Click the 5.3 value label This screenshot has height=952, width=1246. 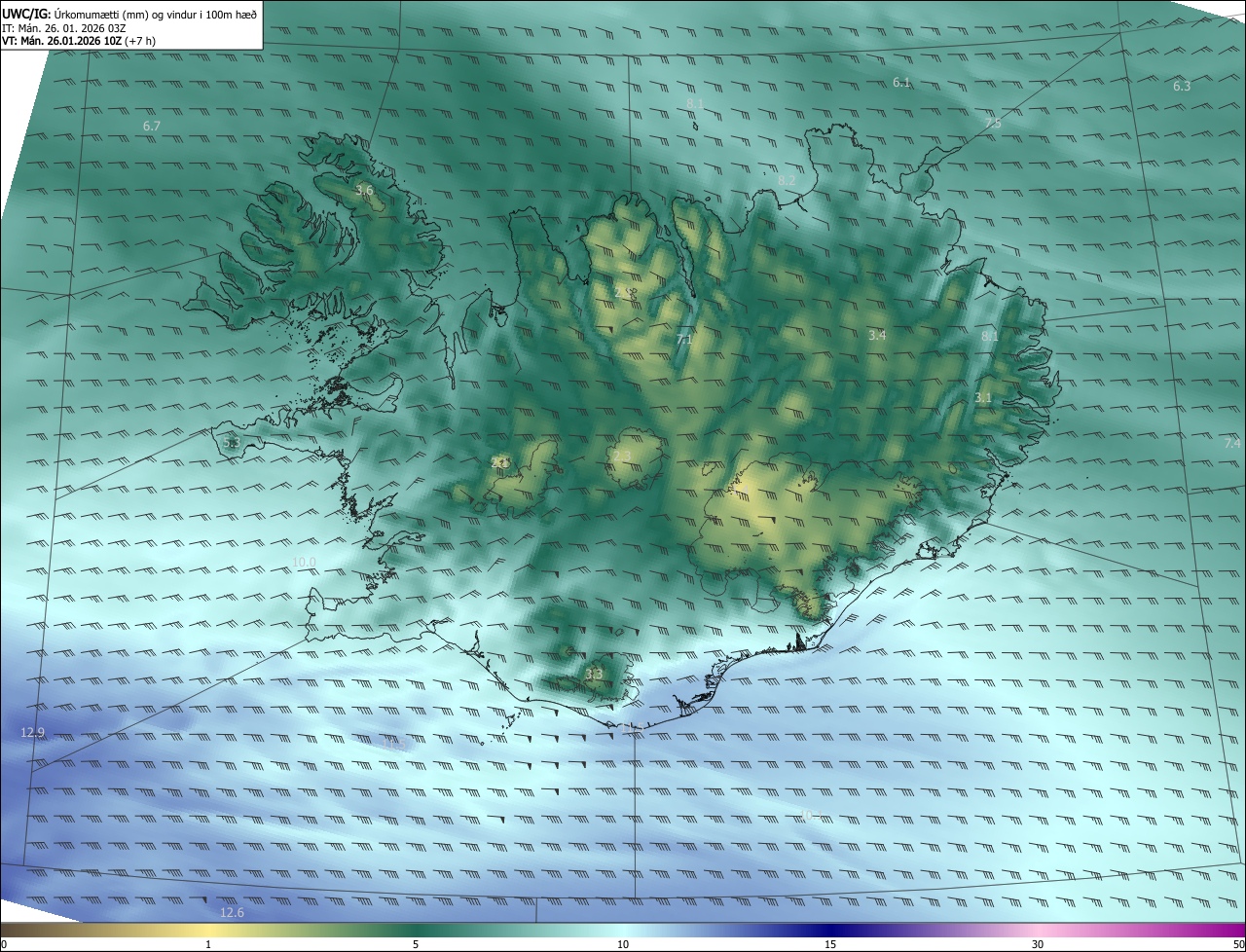[x=231, y=443]
